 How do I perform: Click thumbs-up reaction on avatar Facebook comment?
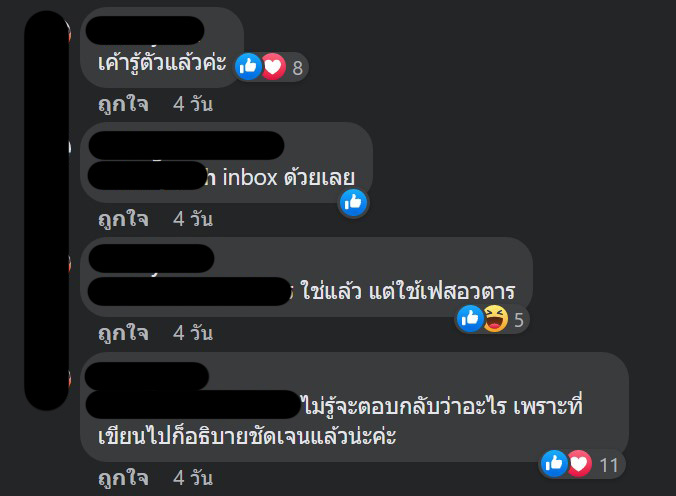(x=470, y=319)
